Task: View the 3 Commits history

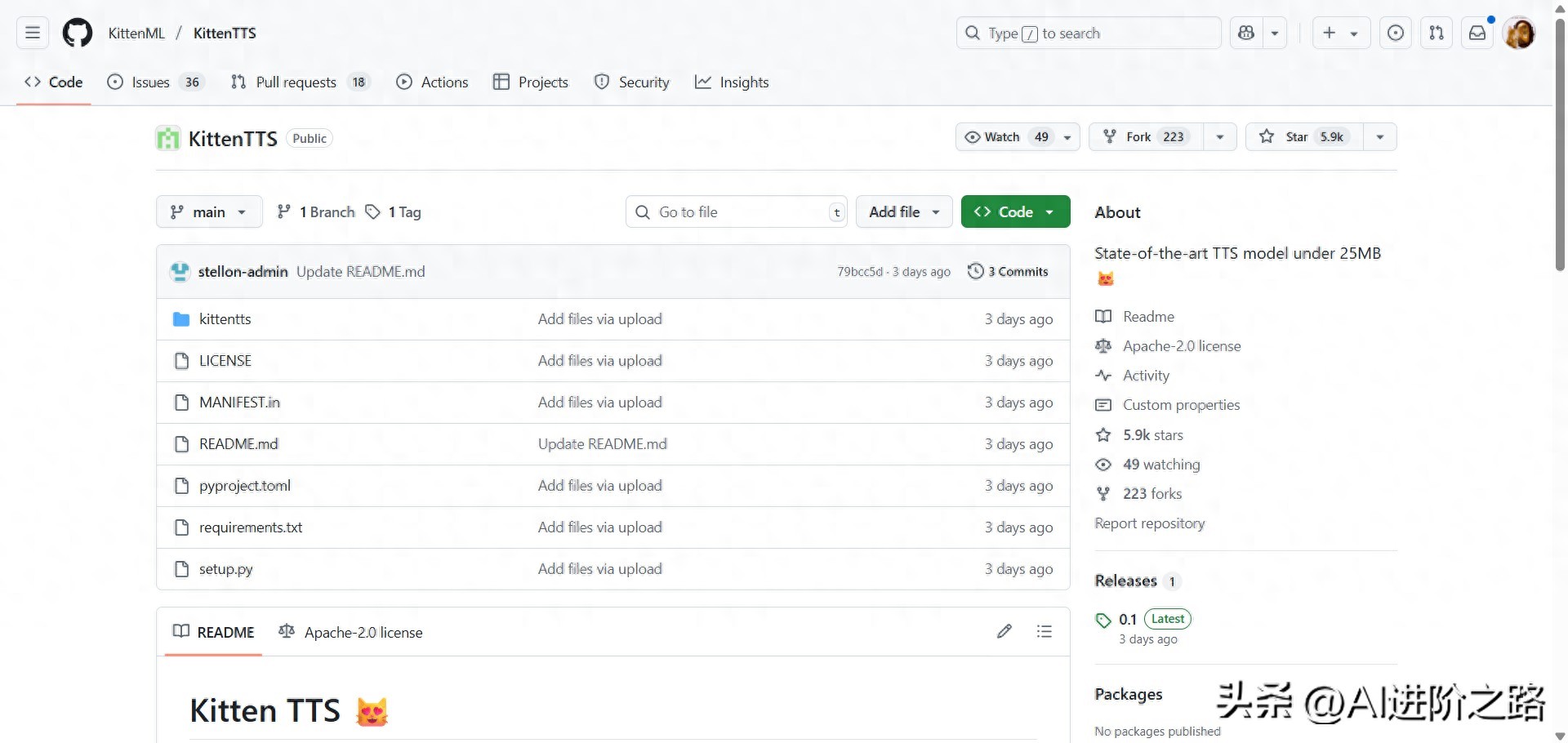Action: [x=1008, y=272]
